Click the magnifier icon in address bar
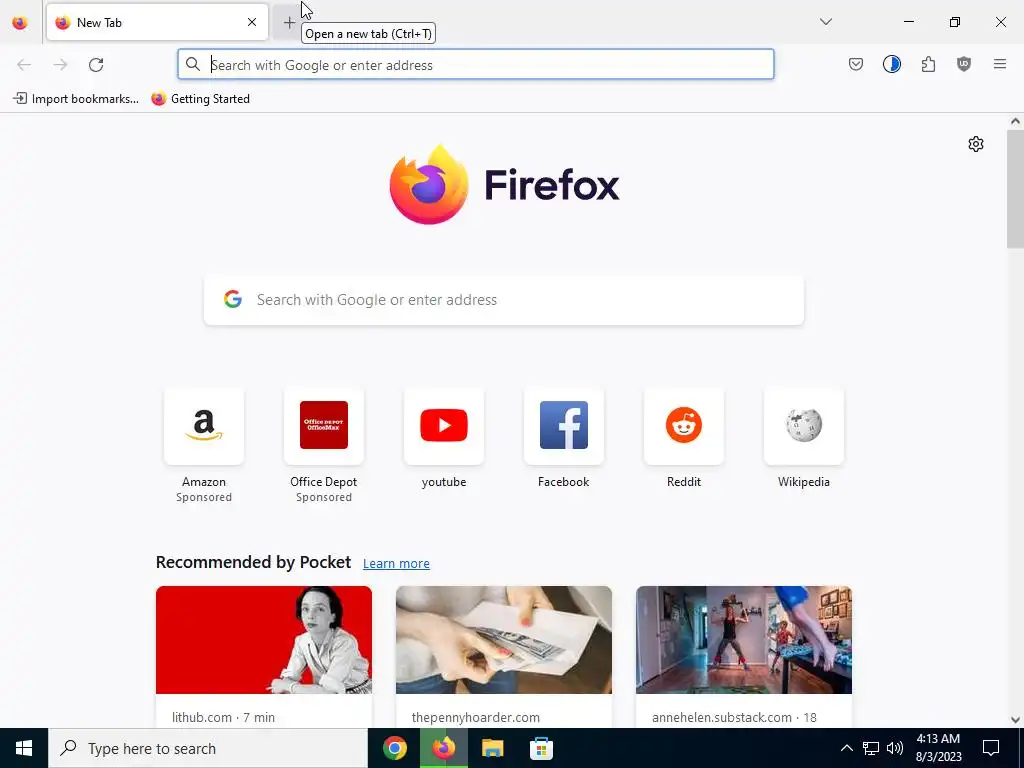 click(193, 64)
